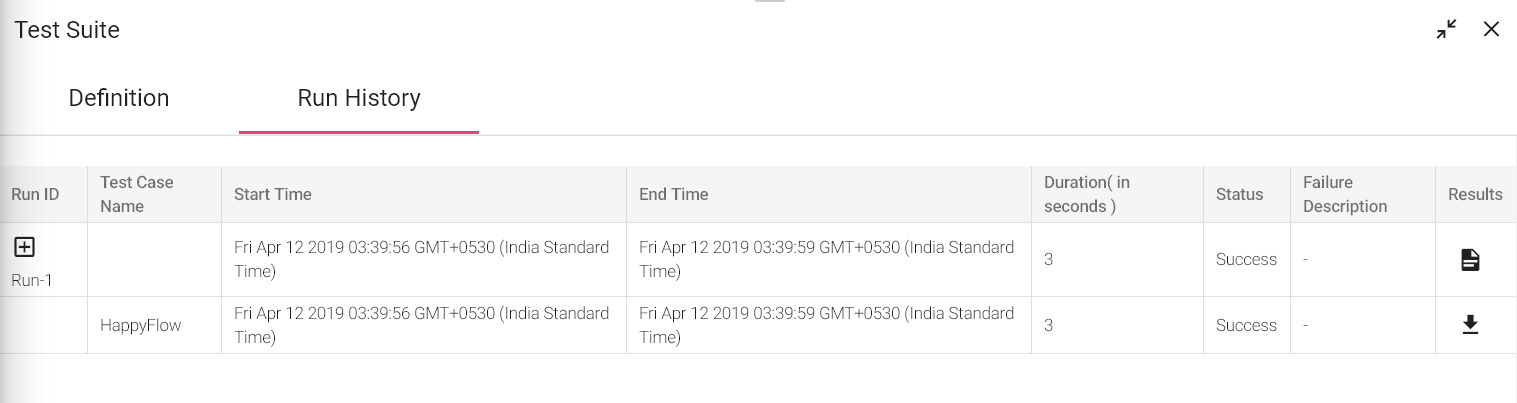Click the Status column header

click(x=1239, y=194)
